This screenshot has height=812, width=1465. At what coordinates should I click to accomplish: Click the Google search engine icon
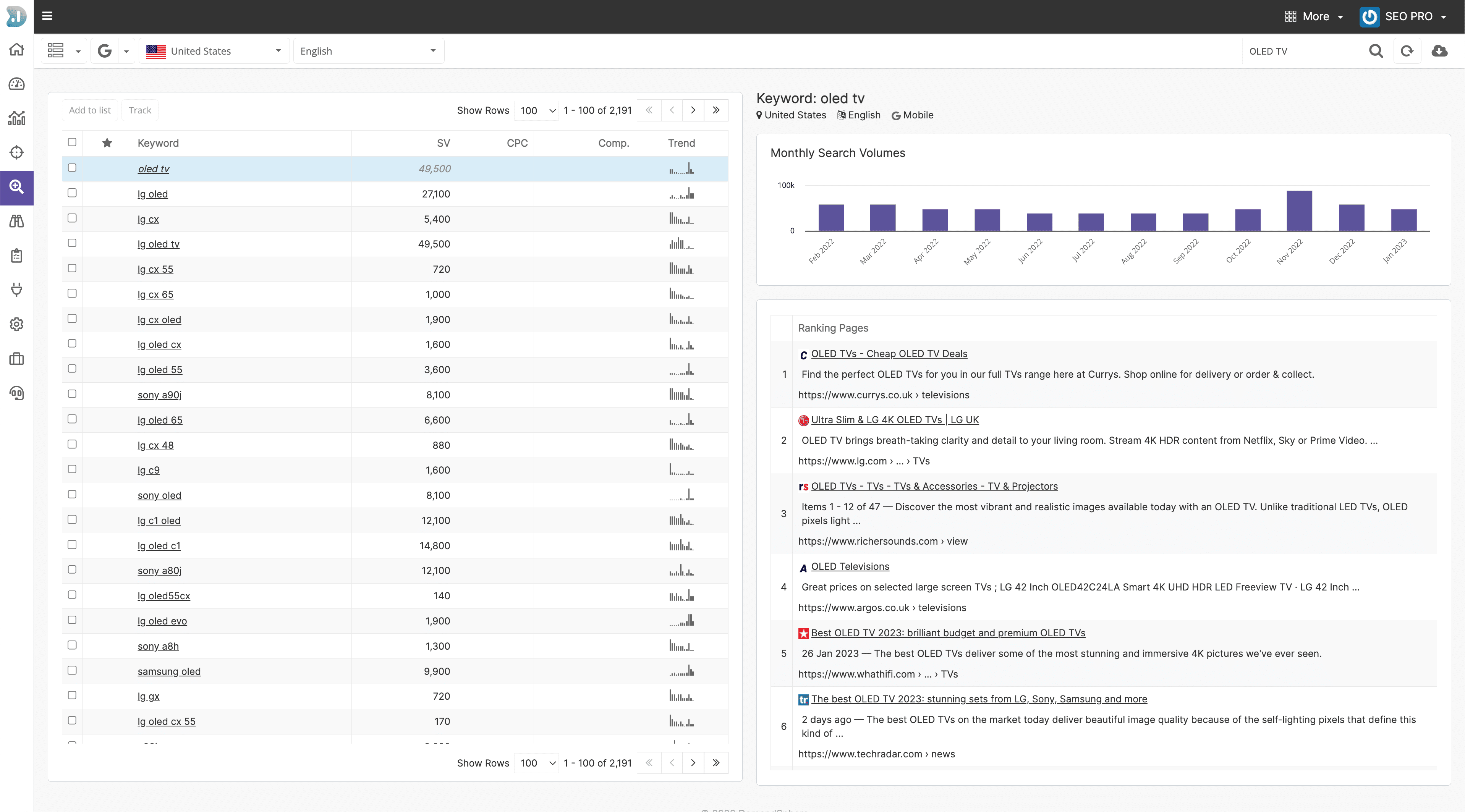coord(105,51)
